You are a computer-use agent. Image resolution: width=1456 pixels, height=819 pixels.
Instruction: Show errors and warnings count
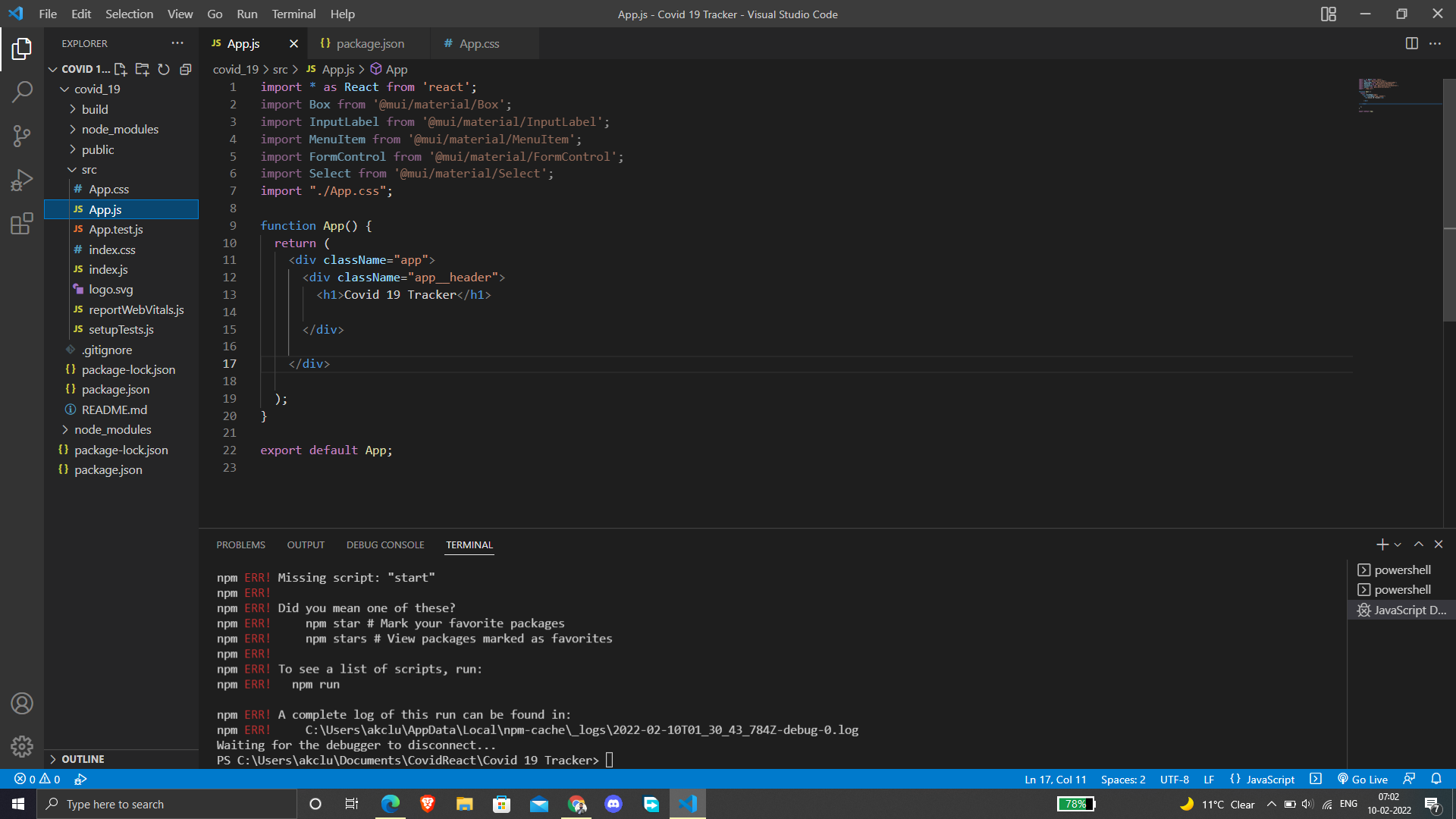(37, 779)
